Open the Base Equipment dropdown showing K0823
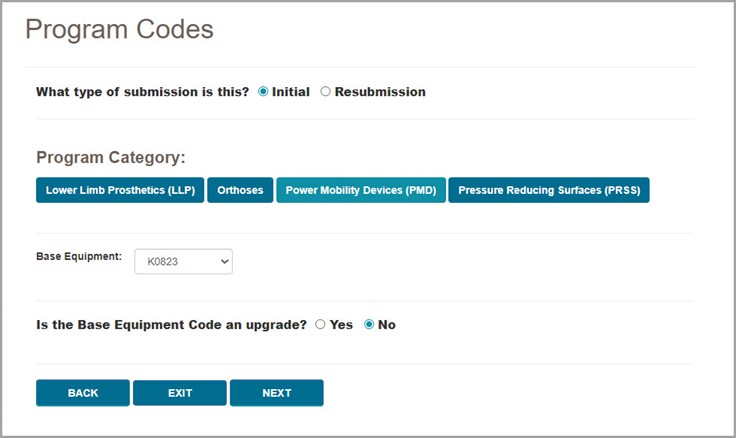736x438 pixels. (182, 262)
